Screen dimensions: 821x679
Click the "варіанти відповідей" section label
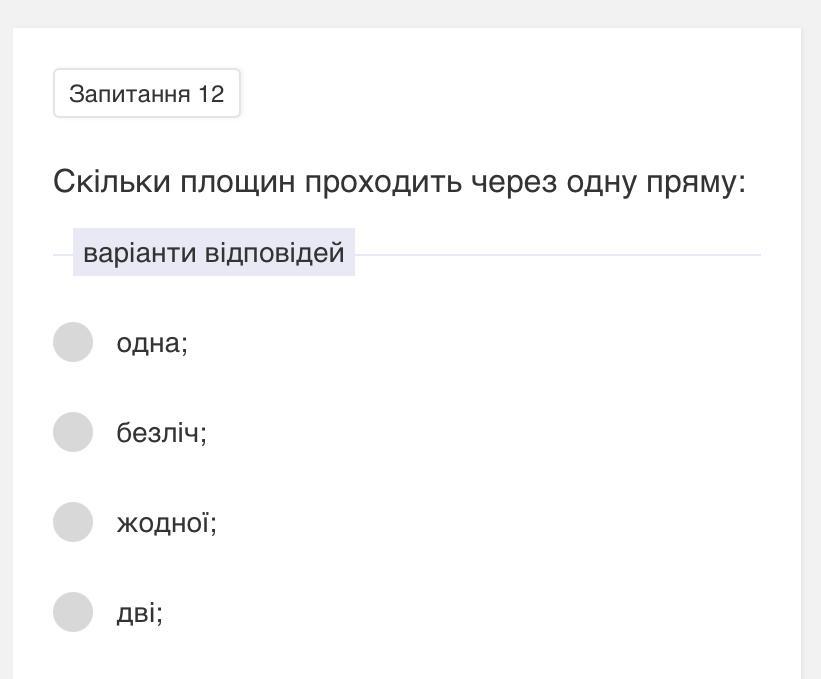pos(214,252)
